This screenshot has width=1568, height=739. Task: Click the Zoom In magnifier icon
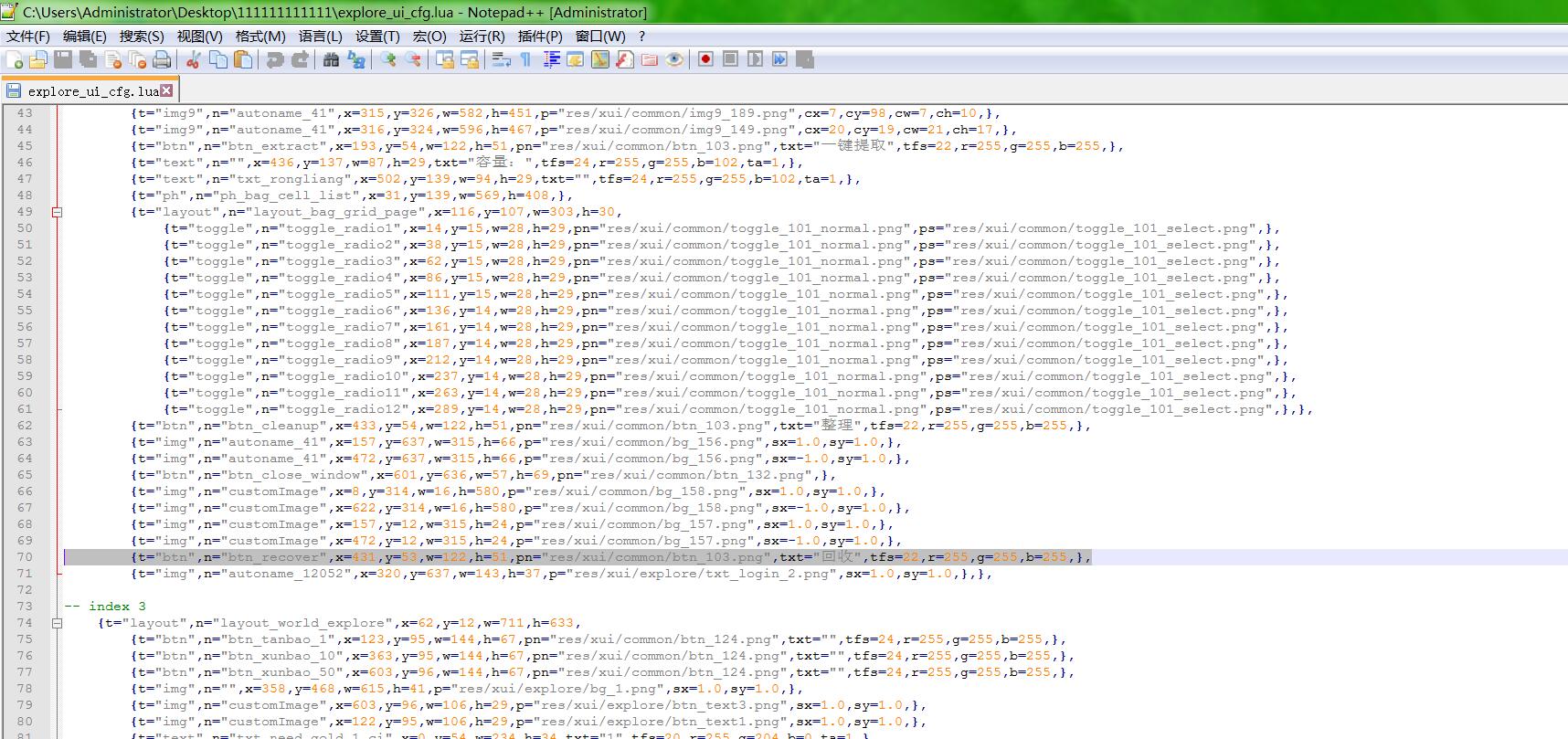point(389,60)
